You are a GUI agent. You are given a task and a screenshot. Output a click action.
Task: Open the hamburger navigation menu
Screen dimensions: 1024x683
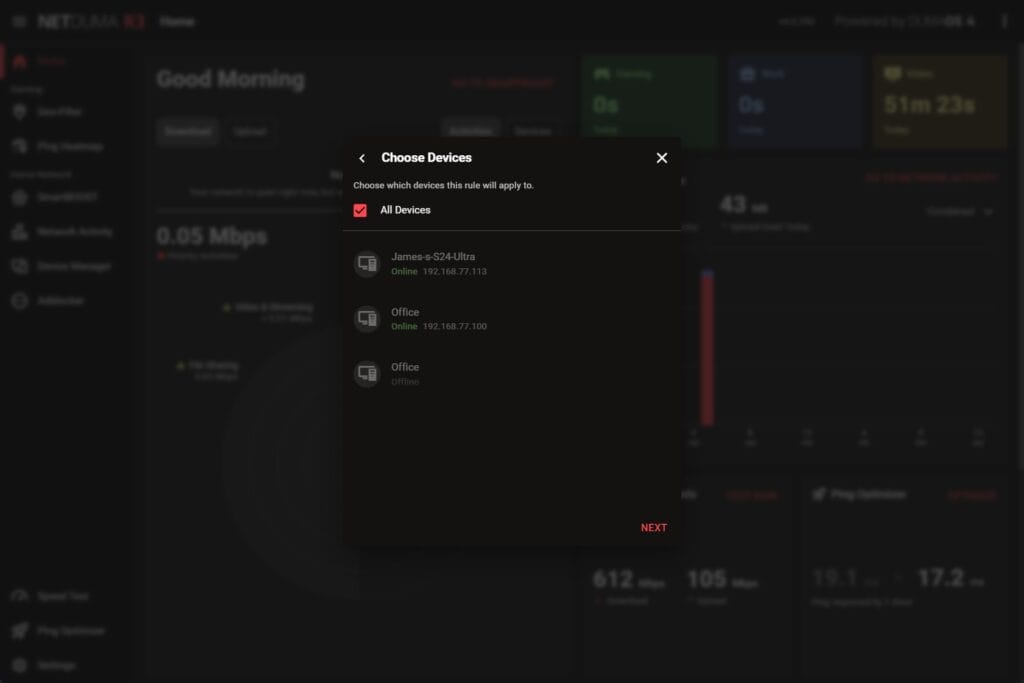[x=19, y=21]
